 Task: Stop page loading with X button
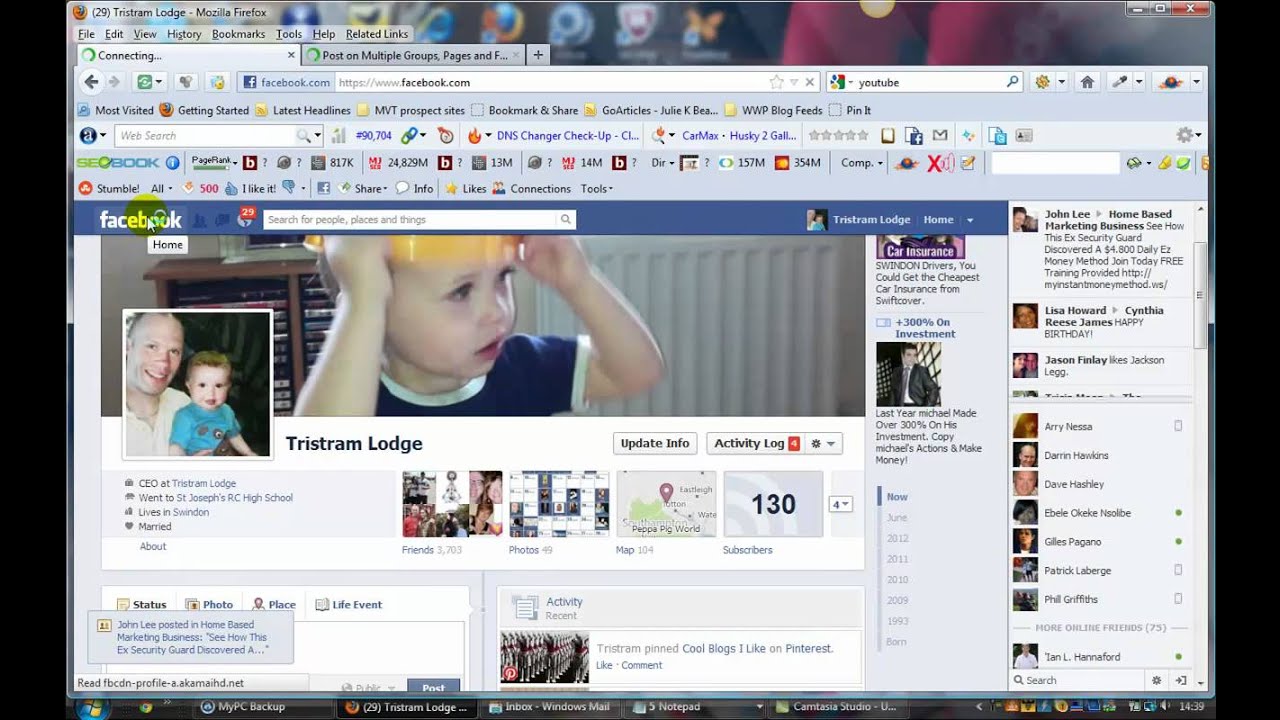(x=810, y=82)
